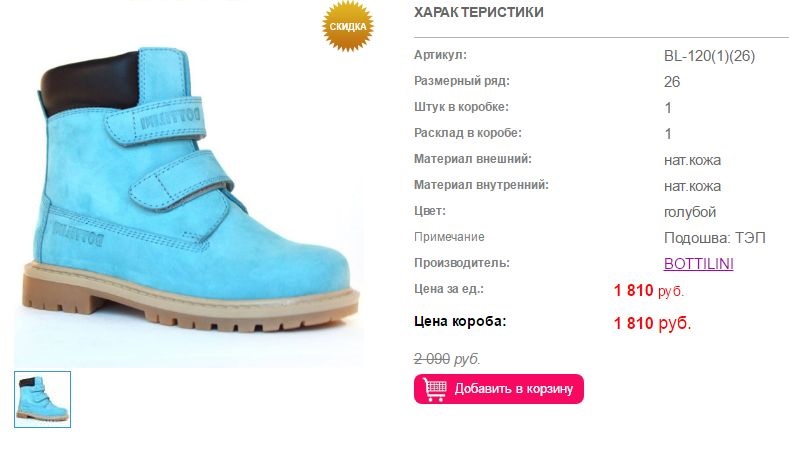The height and width of the screenshot is (449, 789).
Task: Click the shopping cart icon in the pink button
Action: (435, 389)
